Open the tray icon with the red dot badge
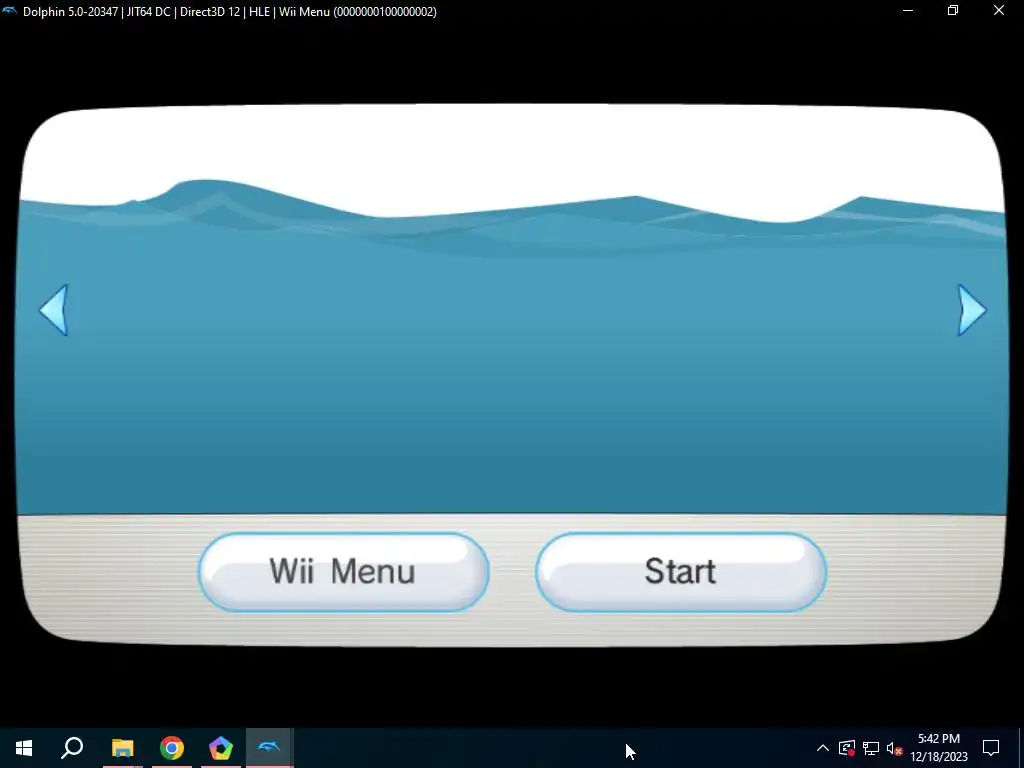The width and height of the screenshot is (1024, 768). coord(846,748)
